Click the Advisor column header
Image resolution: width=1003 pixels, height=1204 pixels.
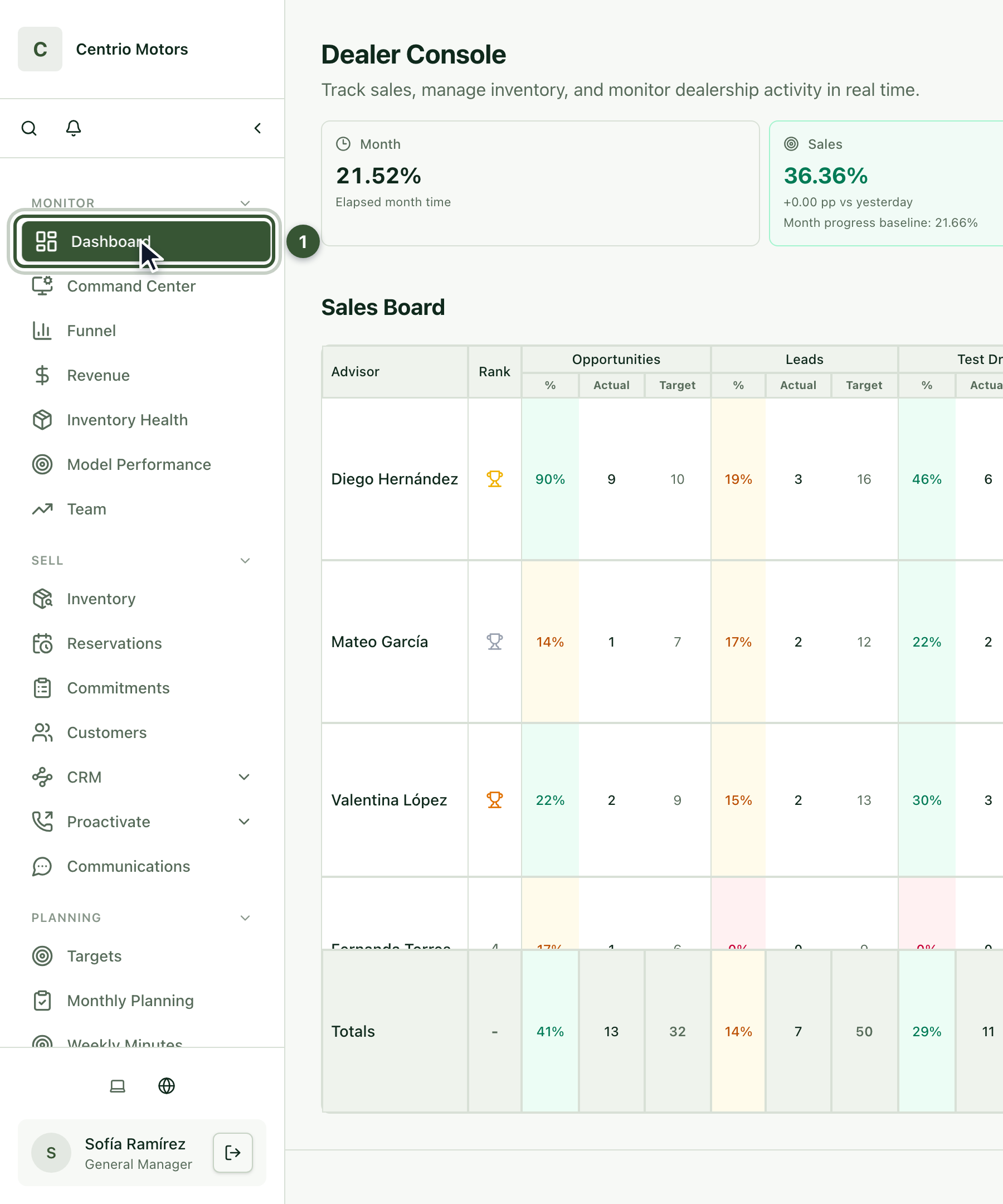pos(395,372)
